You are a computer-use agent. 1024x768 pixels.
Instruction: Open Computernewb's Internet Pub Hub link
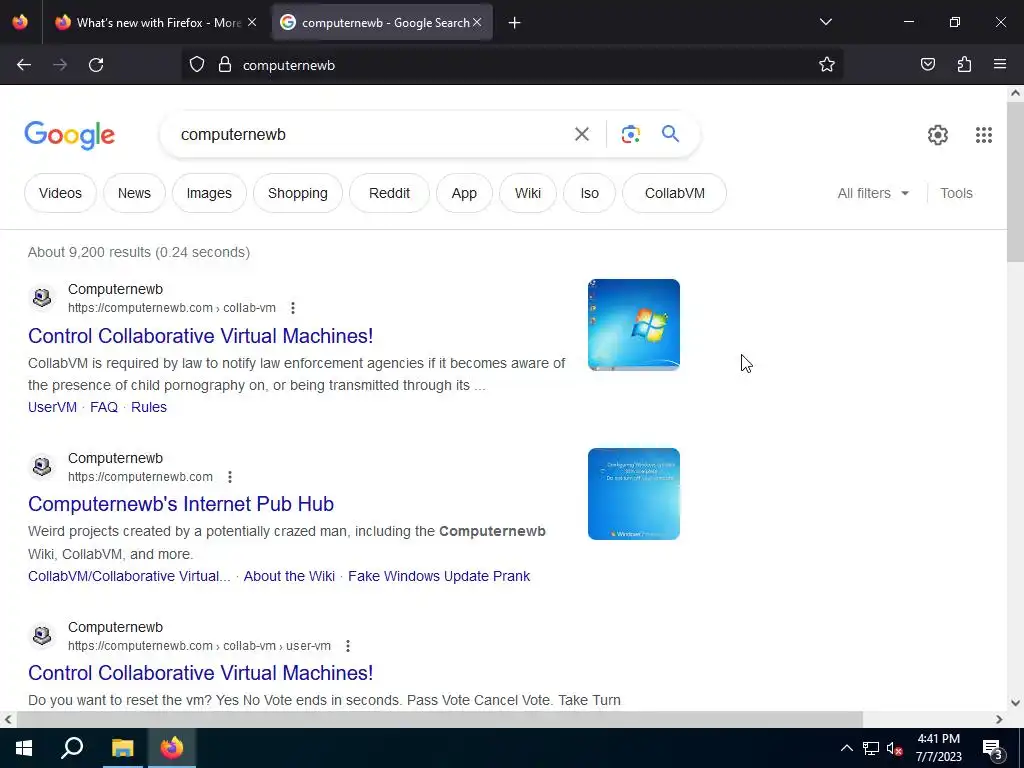click(181, 504)
